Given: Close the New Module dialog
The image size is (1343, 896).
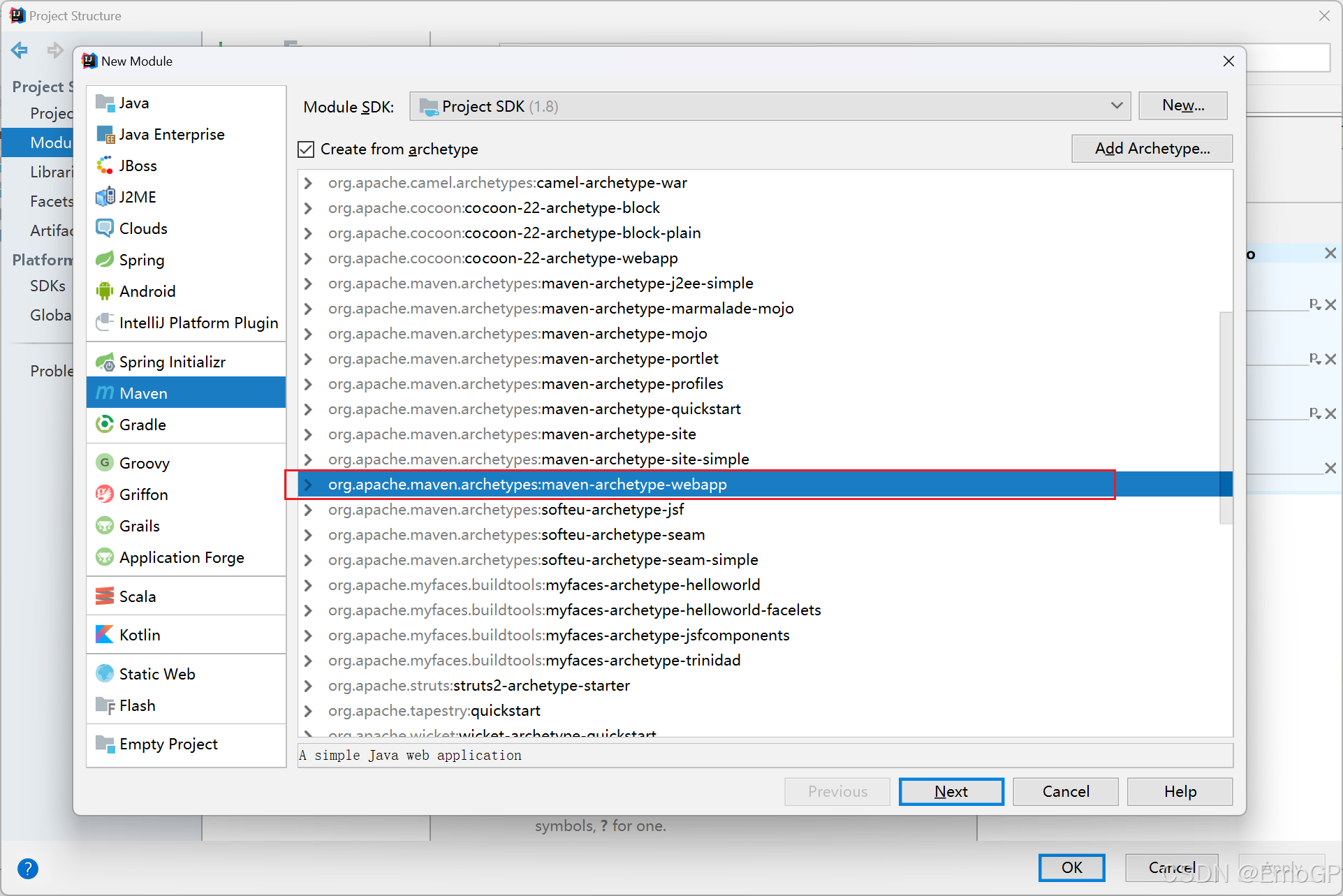Looking at the screenshot, I should tap(1229, 61).
